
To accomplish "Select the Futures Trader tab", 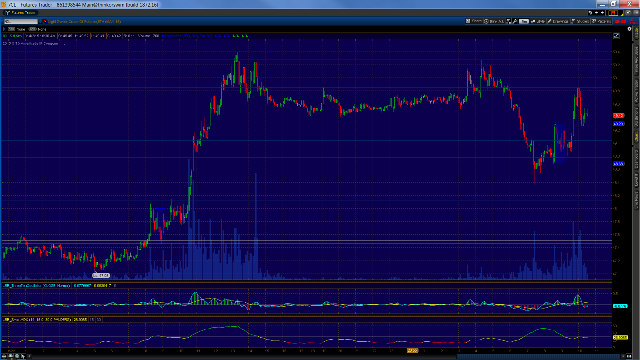I will (x=20, y=13).
